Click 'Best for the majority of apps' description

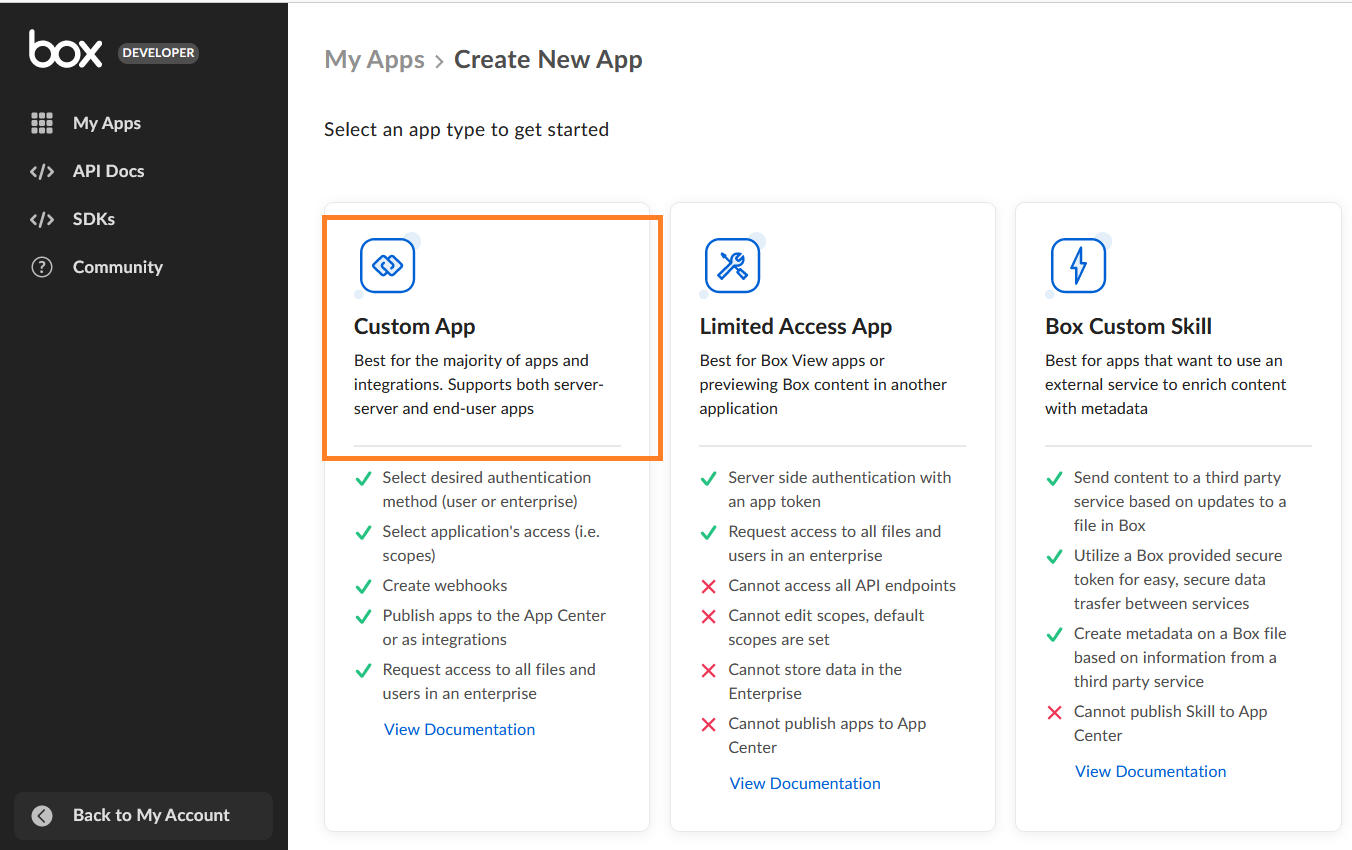coord(479,384)
